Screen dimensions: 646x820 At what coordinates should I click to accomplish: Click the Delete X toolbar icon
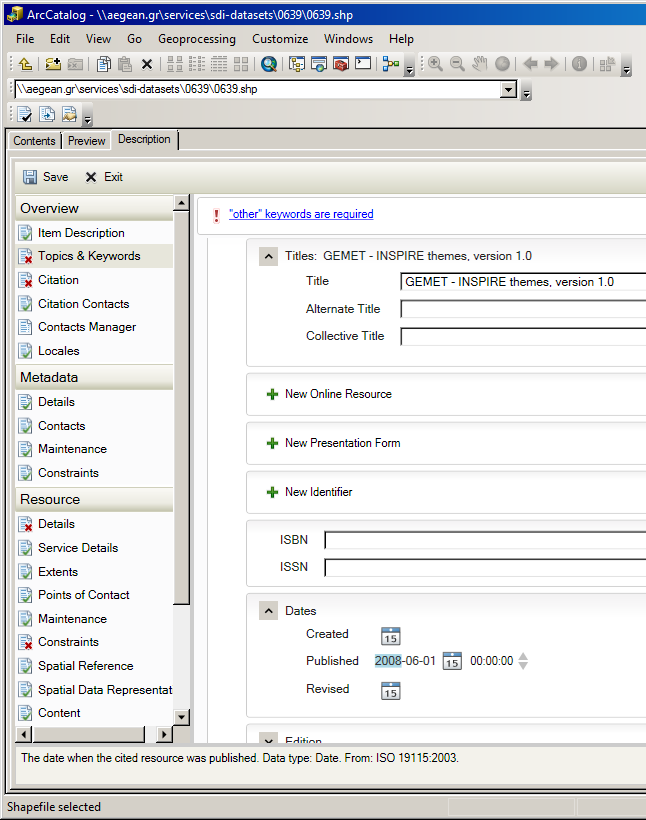[147, 64]
